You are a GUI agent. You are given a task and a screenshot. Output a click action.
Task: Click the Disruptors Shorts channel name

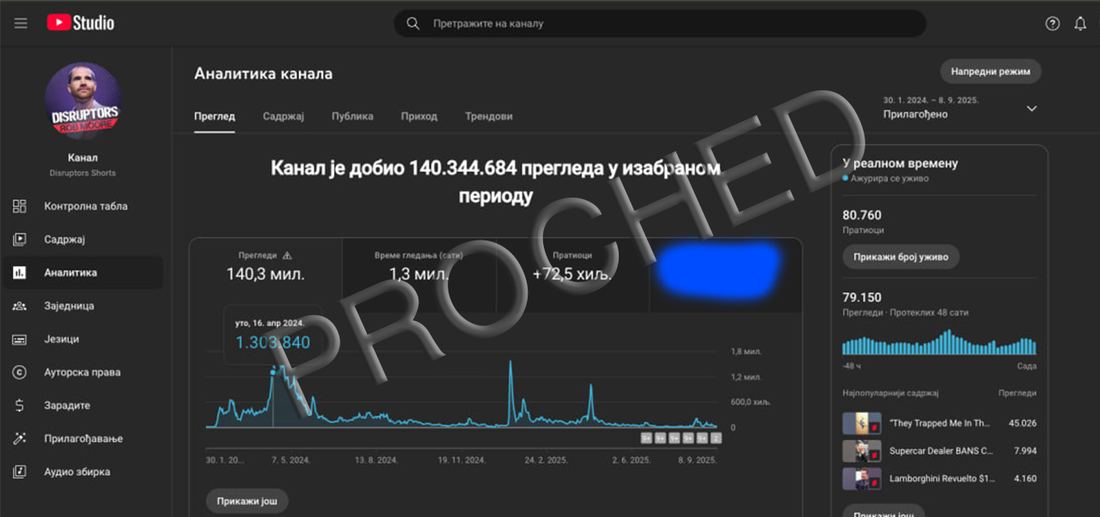coord(83,173)
